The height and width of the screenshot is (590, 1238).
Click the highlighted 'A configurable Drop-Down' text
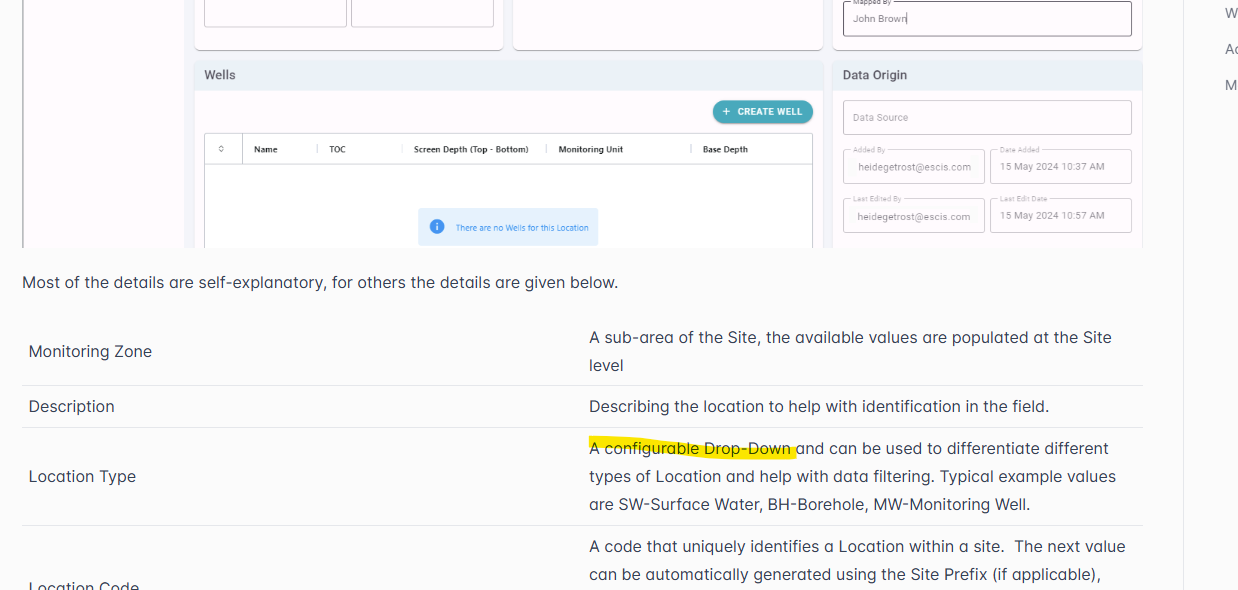[691, 449]
